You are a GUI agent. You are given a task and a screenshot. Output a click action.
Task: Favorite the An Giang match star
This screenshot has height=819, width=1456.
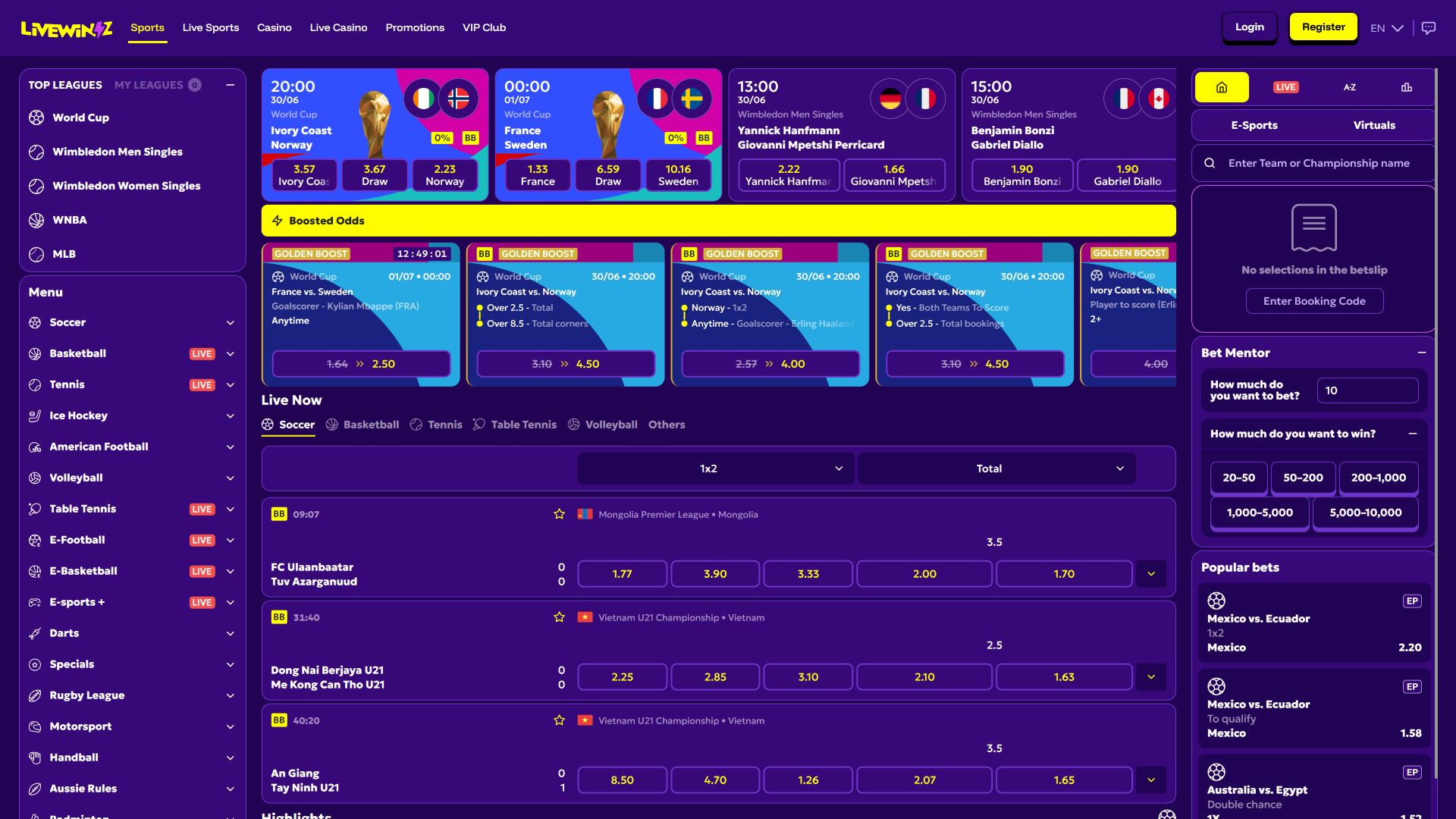tap(560, 720)
